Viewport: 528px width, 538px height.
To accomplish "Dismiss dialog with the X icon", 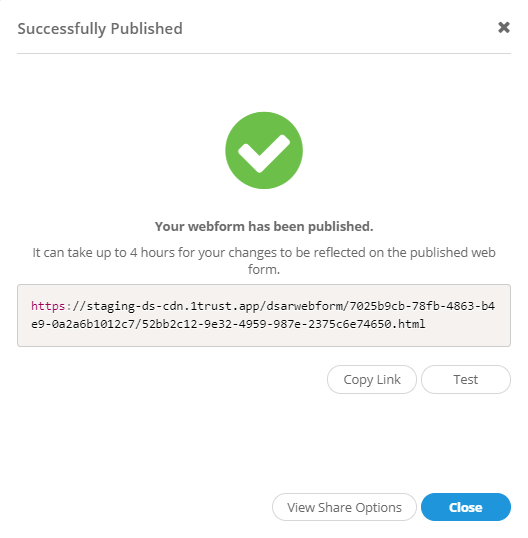I will (504, 27).
